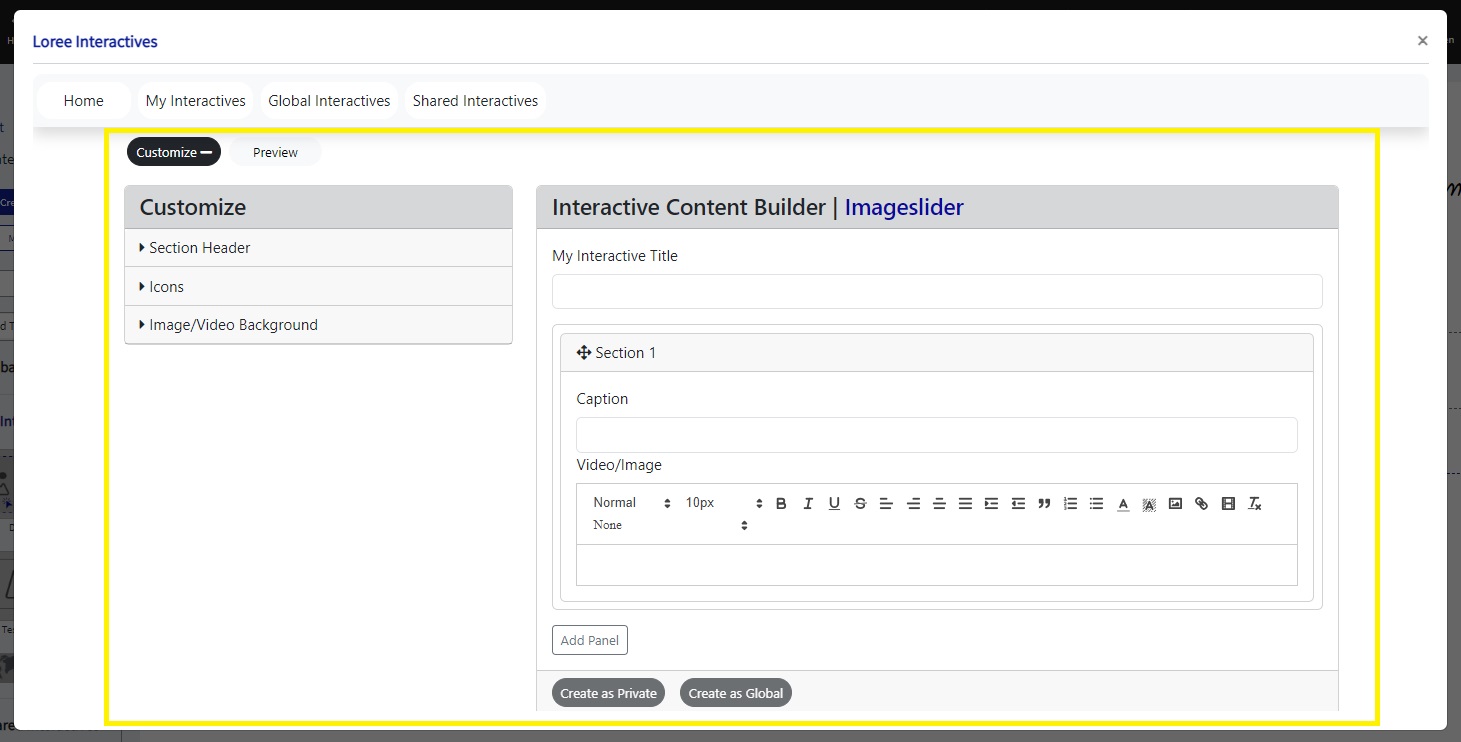
Task: Pick text background highlight color
Action: [x=1149, y=503]
